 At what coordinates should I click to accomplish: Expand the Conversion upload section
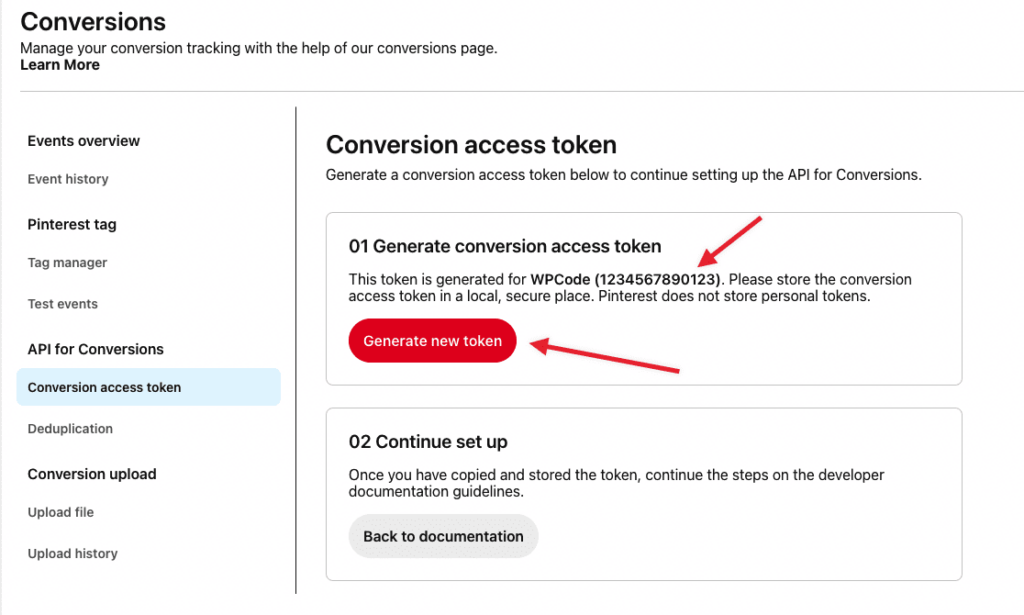click(91, 474)
